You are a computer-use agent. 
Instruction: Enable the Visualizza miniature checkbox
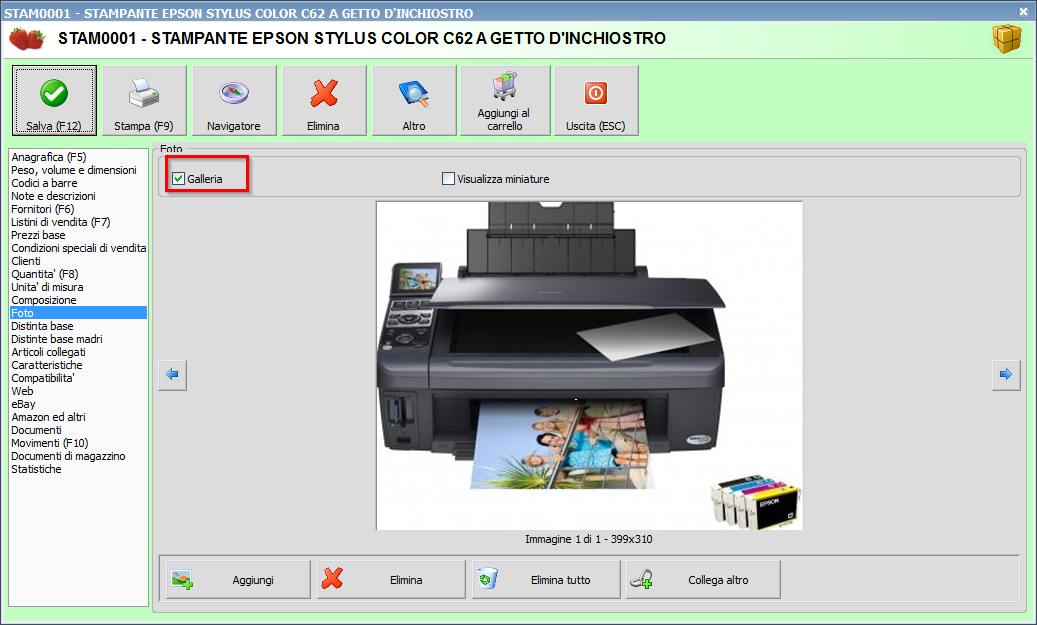tap(448, 179)
